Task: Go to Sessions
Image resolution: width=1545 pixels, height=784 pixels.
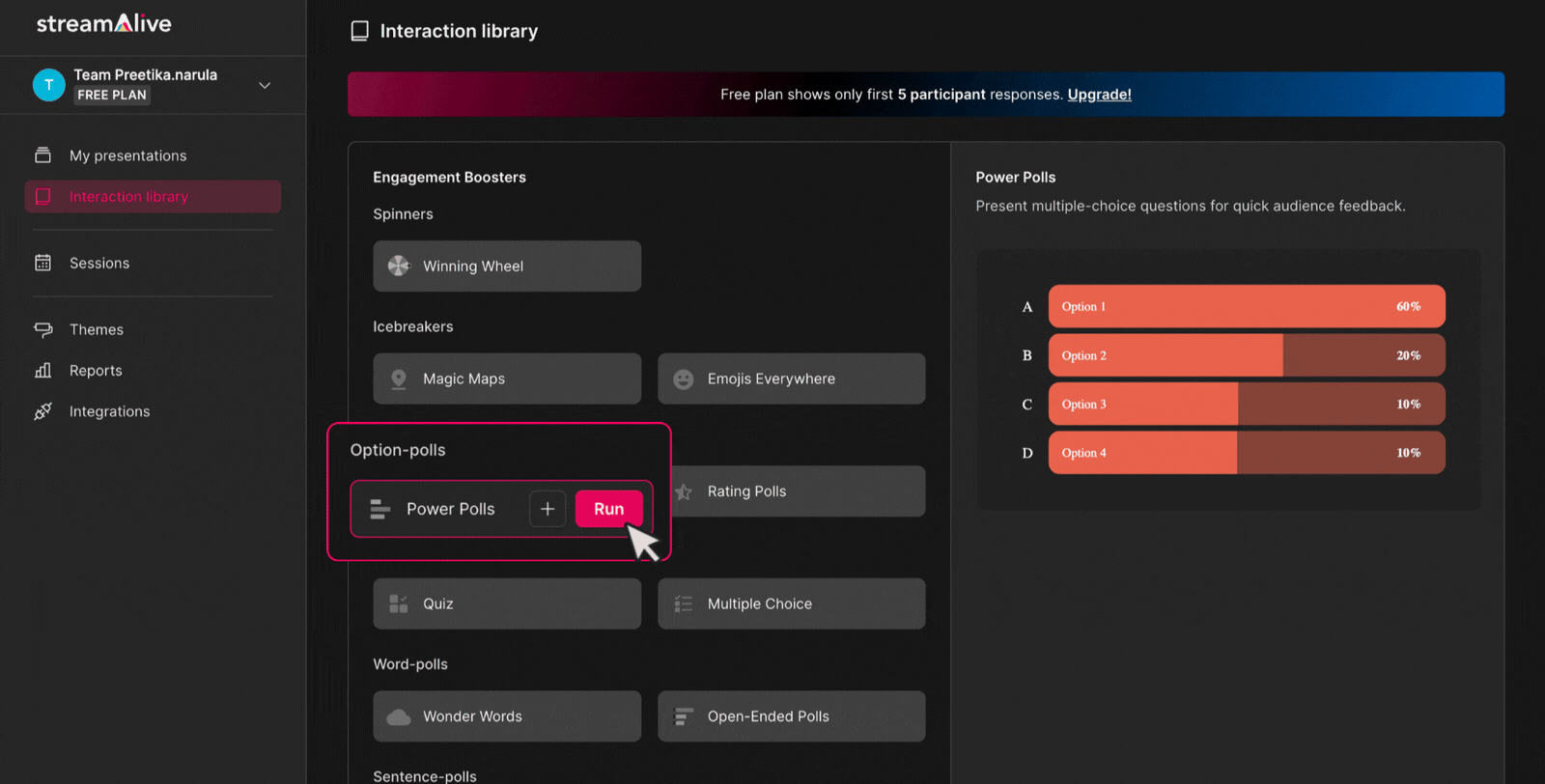Action: pyautogui.click(x=99, y=263)
